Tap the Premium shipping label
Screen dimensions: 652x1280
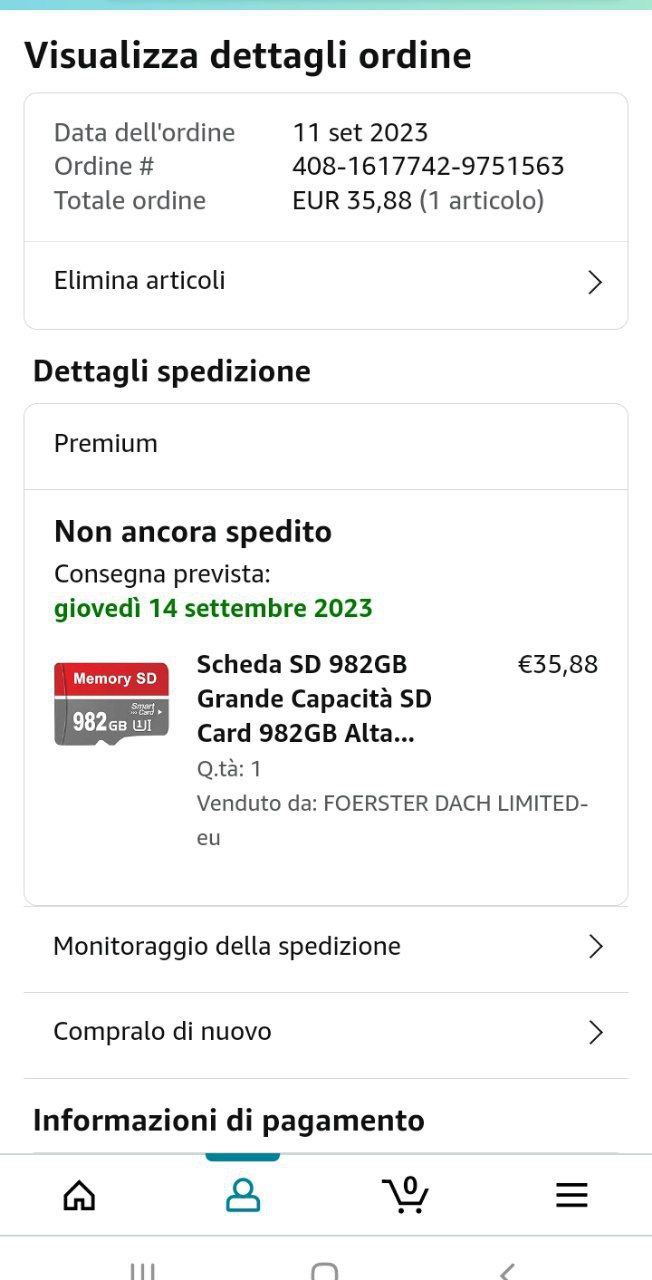coord(106,443)
